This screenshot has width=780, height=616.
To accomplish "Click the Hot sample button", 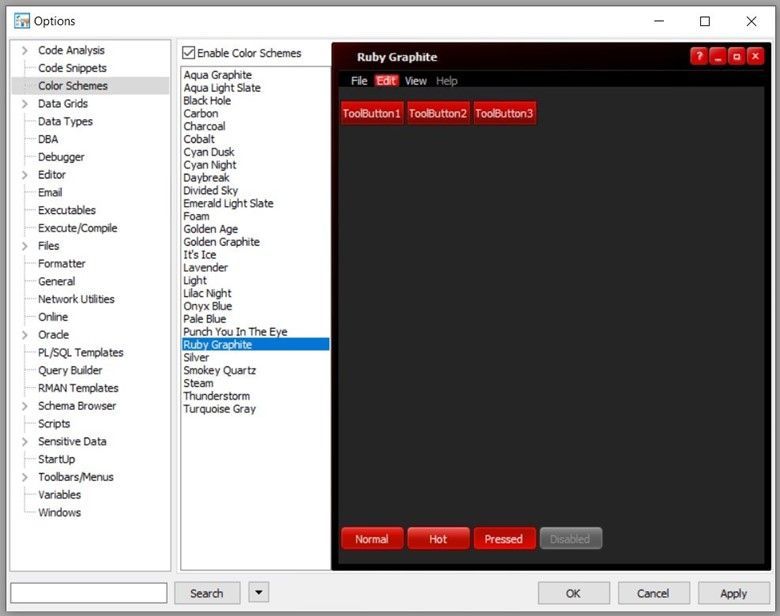I will 438,539.
